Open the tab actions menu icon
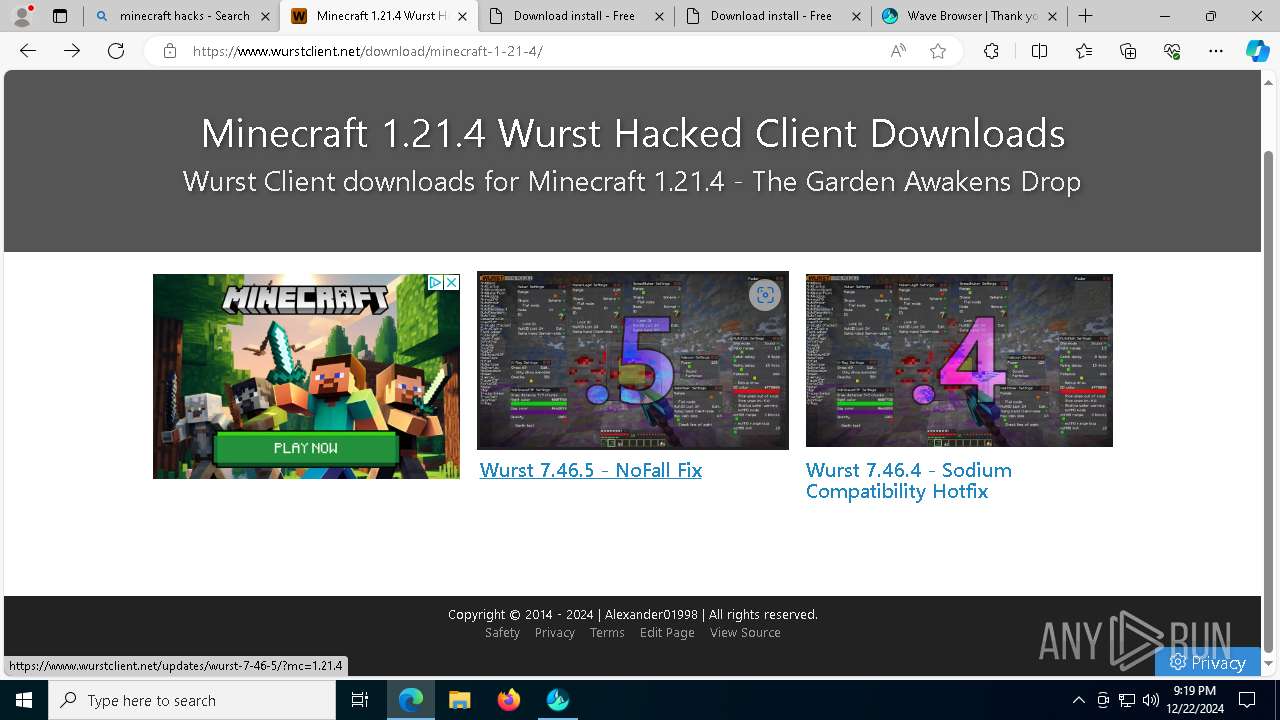Viewport: 1280px width, 720px height. tap(60, 16)
